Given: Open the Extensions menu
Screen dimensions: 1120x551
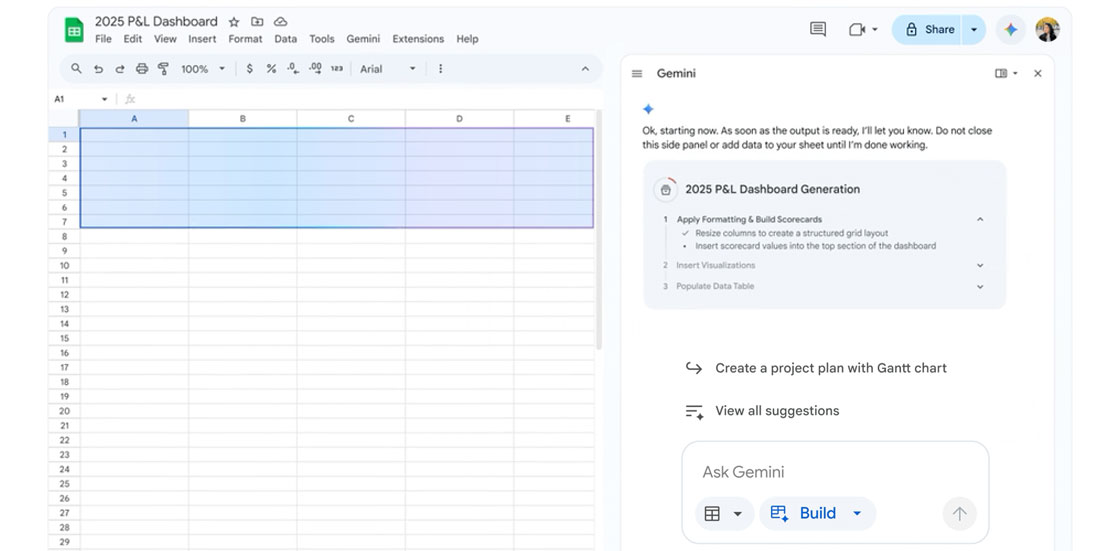Looking at the screenshot, I should pos(419,39).
